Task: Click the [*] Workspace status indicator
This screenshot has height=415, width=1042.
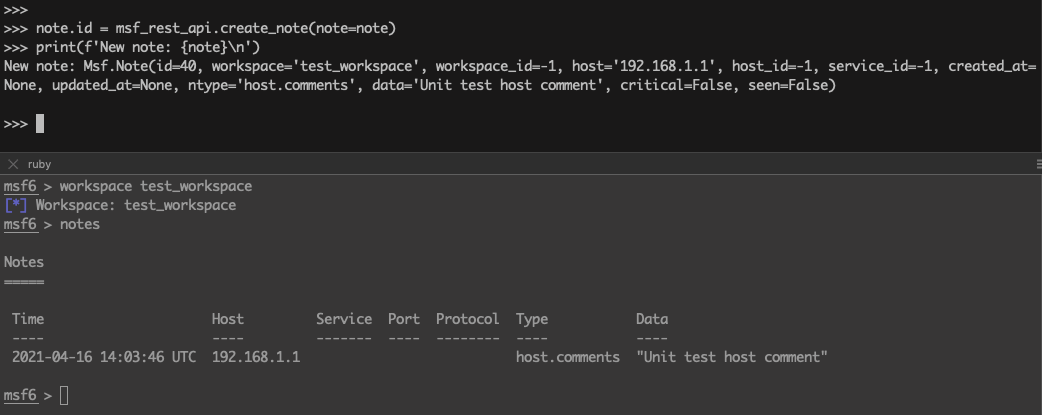Action: click(16, 205)
